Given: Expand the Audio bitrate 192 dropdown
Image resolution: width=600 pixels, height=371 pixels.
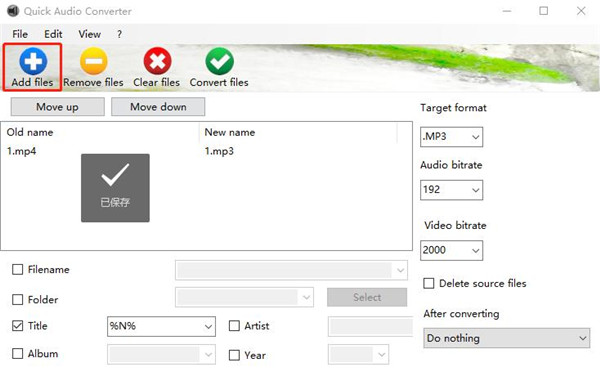Looking at the screenshot, I should click(x=452, y=190).
